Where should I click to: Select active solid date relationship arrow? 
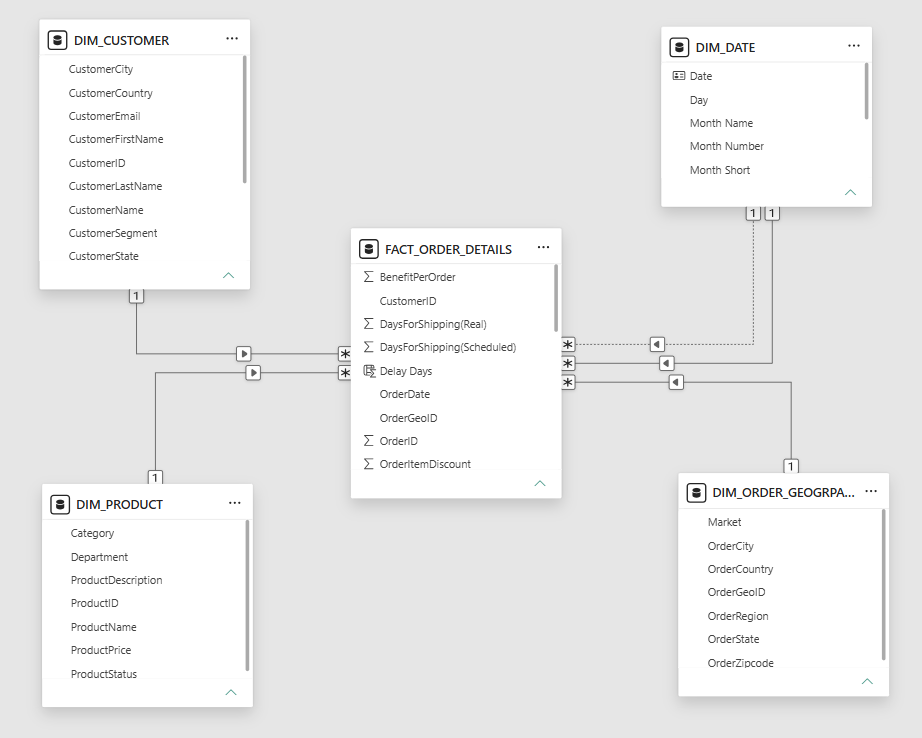pos(666,363)
